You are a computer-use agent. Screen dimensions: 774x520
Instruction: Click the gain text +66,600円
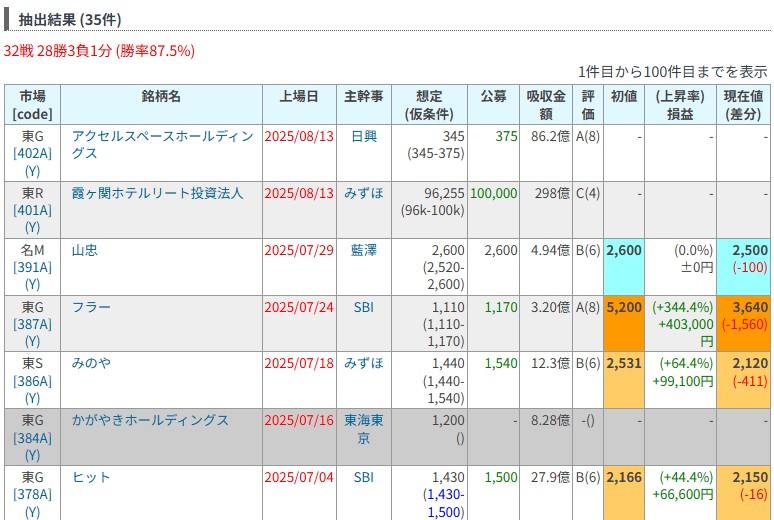click(683, 494)
